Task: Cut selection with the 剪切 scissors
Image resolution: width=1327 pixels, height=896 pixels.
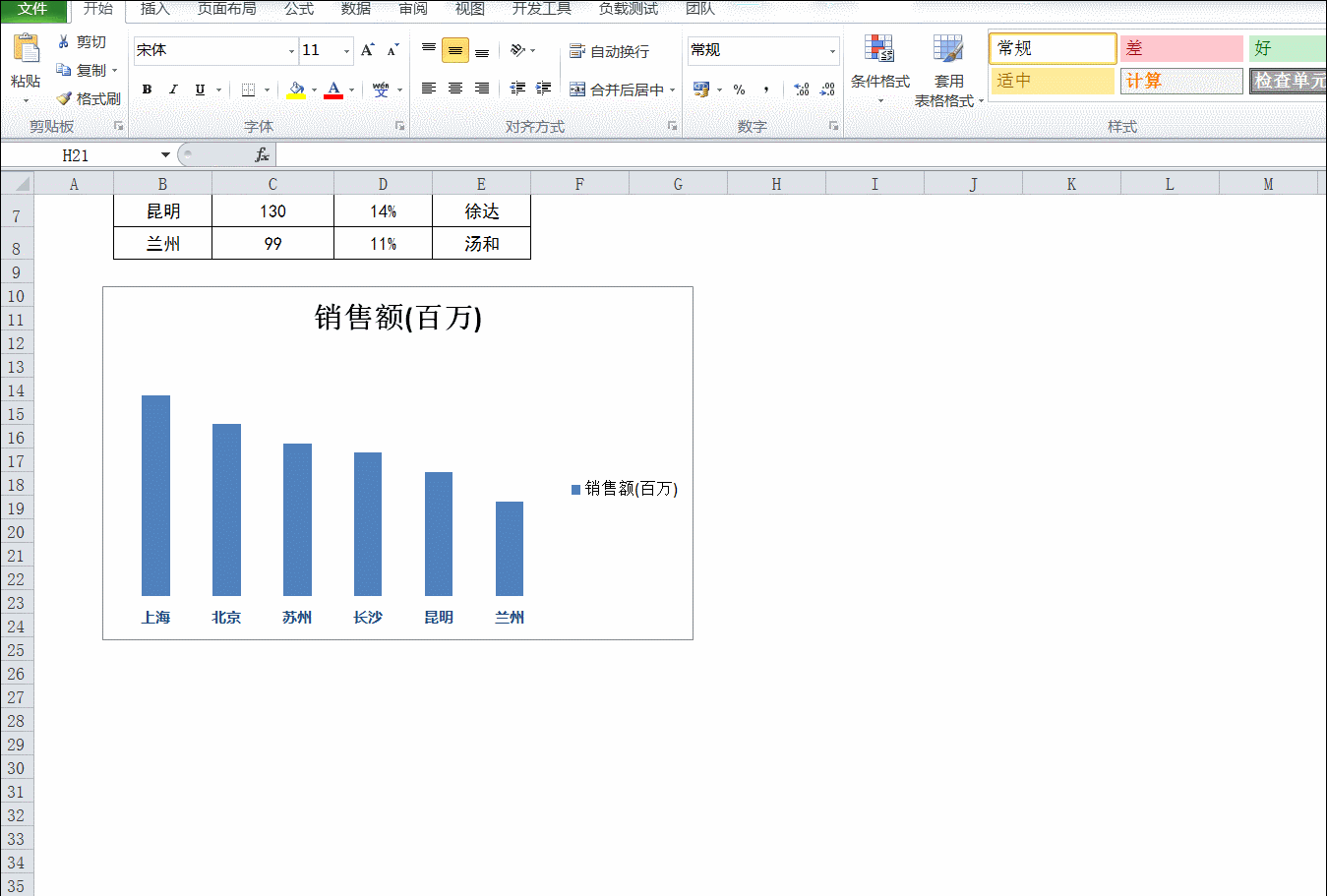Action: pyautogui.click(x=82, y=42)
